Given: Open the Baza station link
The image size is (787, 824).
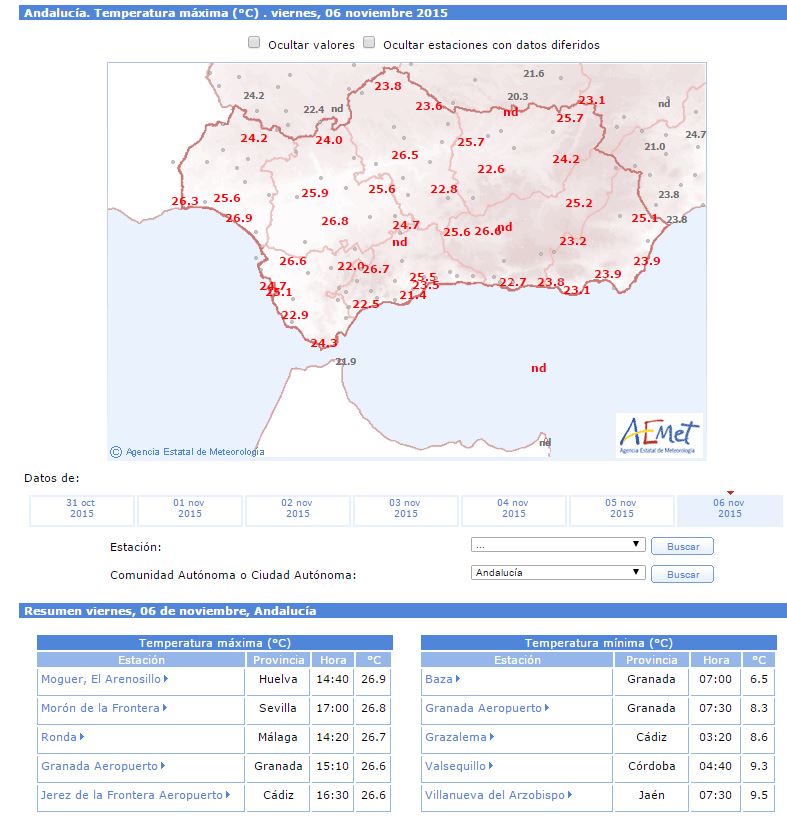Looking at the screenshot, I should point(439,679).
